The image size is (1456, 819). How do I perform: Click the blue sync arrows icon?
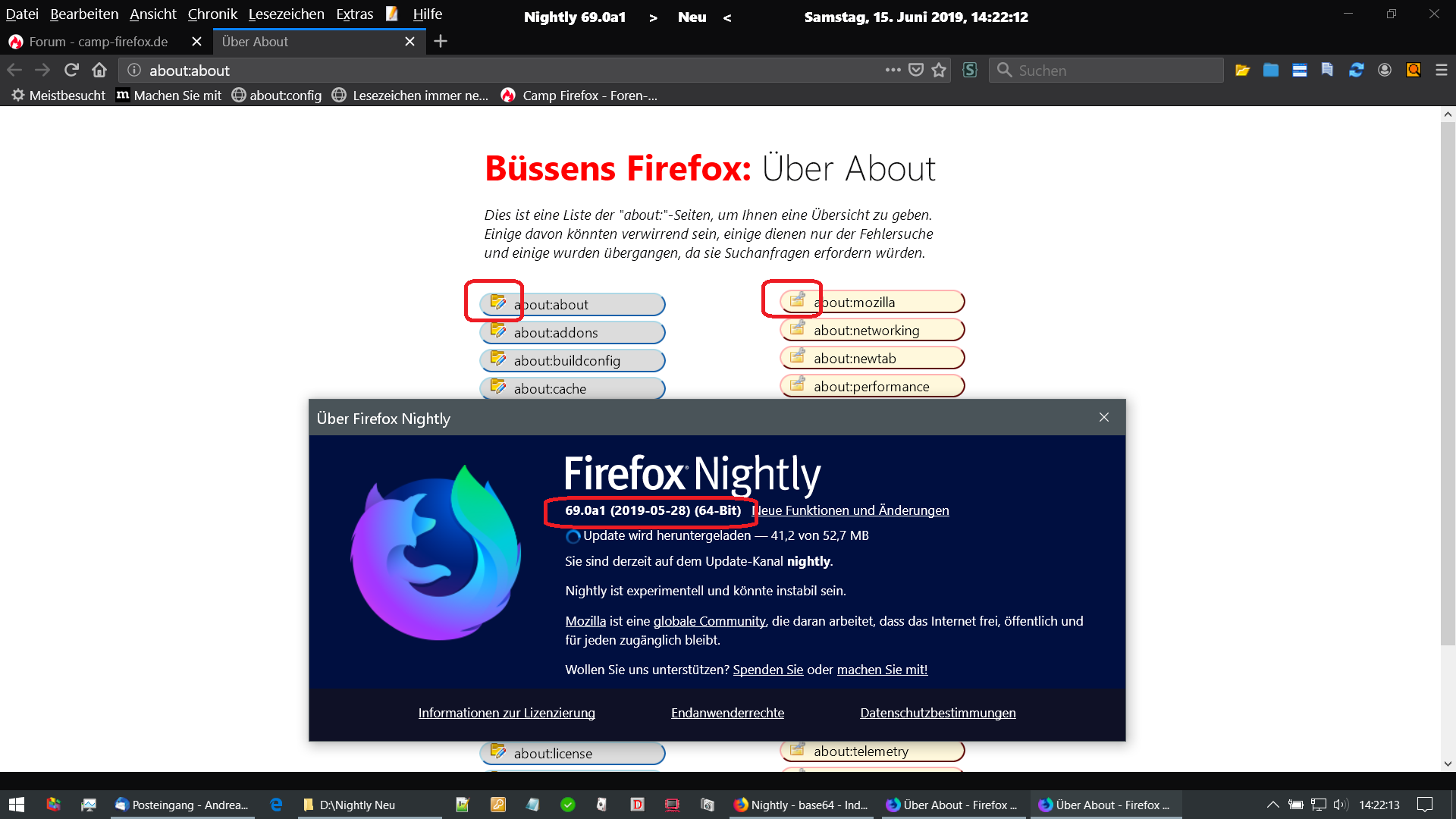pyautogui.click(x=1356, y=71)
